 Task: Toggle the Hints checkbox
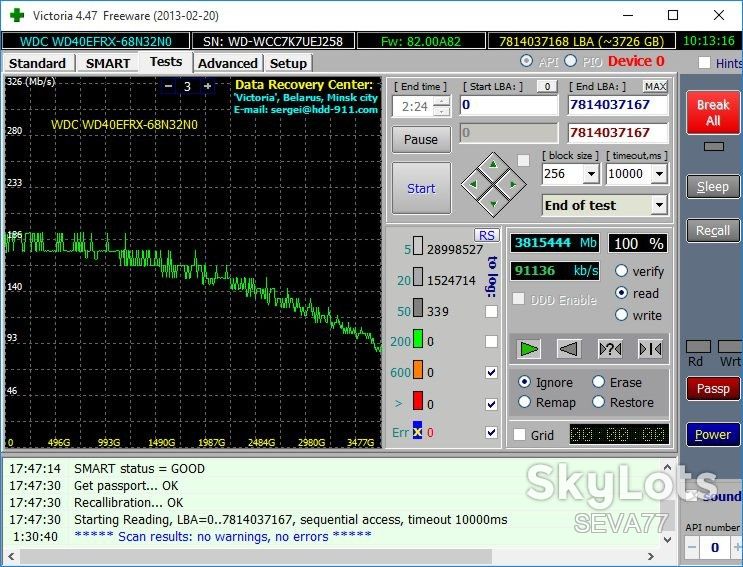point(704,63)
